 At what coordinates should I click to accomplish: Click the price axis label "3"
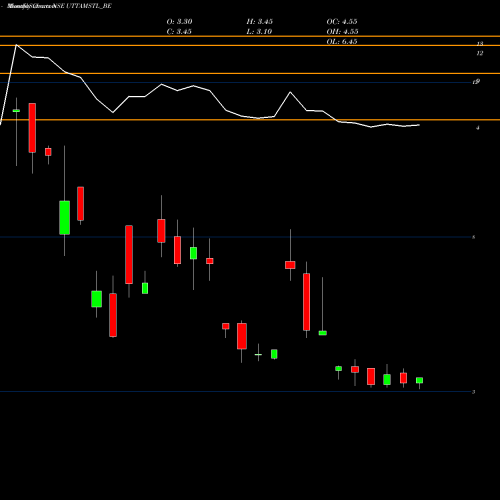tap(474, 392)
